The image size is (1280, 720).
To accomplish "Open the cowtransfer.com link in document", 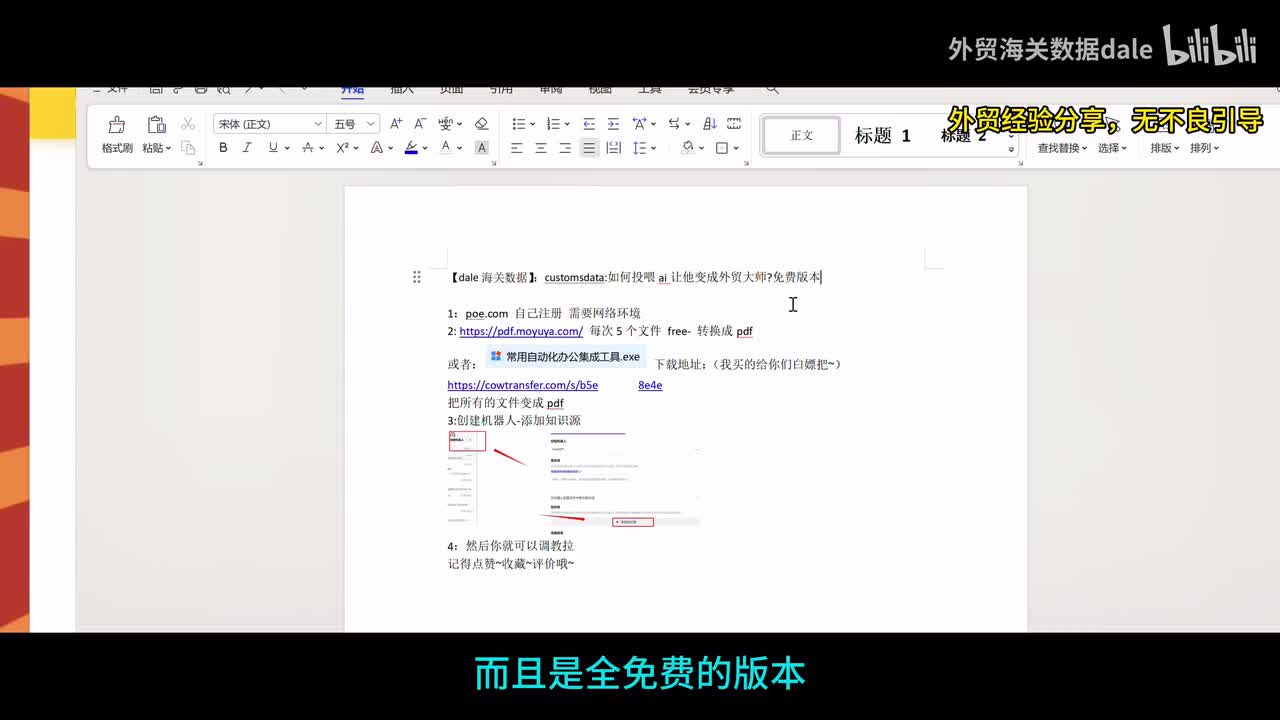I will (x=522, y=385).
